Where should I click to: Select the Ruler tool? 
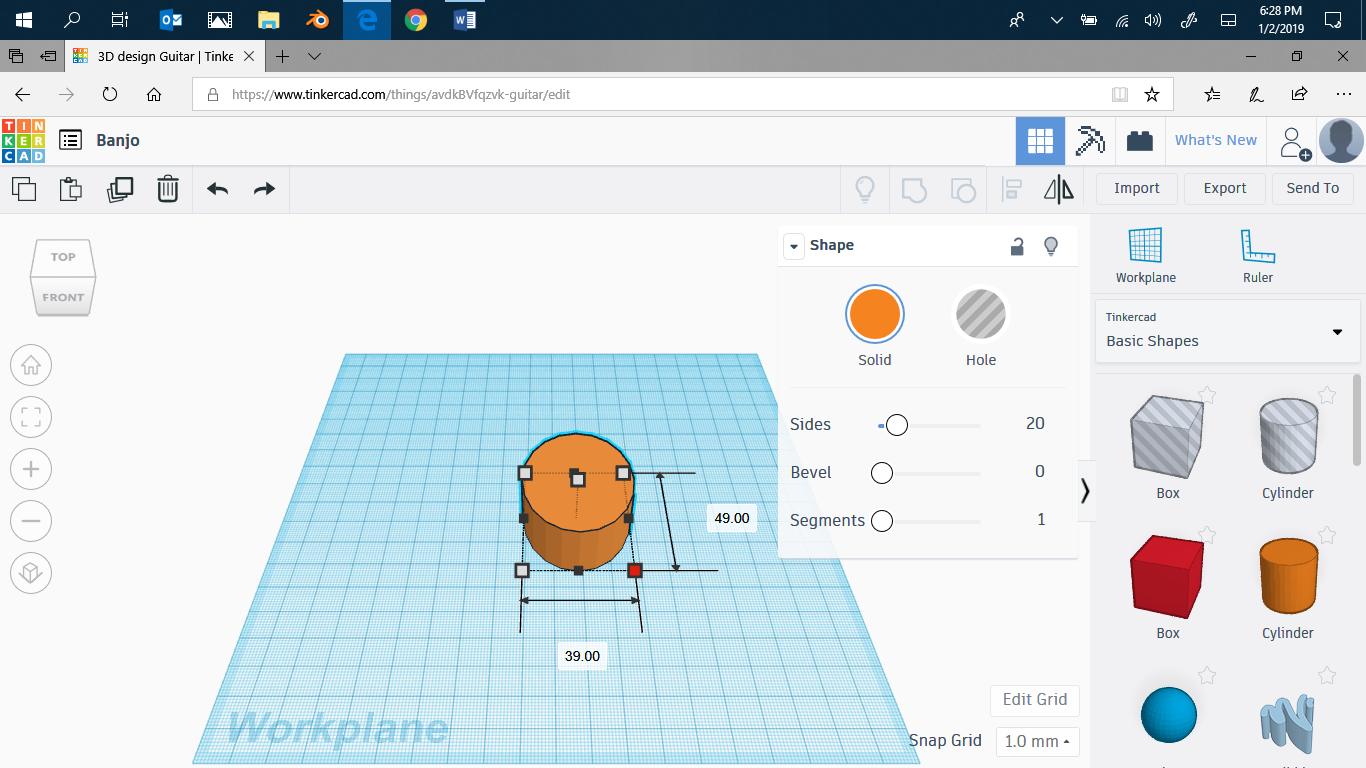[x=1258, y=255]
